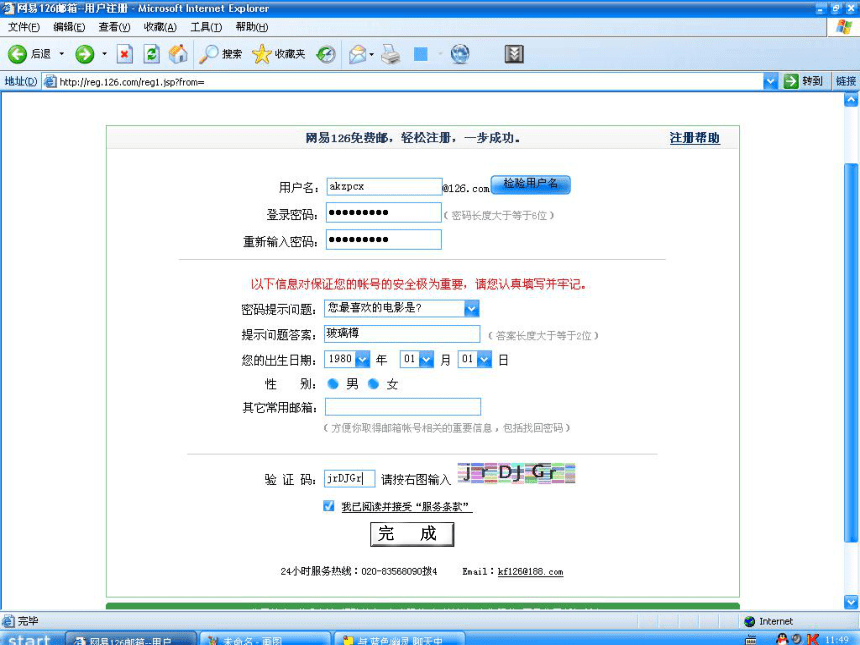The width and height of the screenshot is (860, 645).
Task: Select the 女 (female) radio button
Action: pyautogui.click(x=374, y=384)
